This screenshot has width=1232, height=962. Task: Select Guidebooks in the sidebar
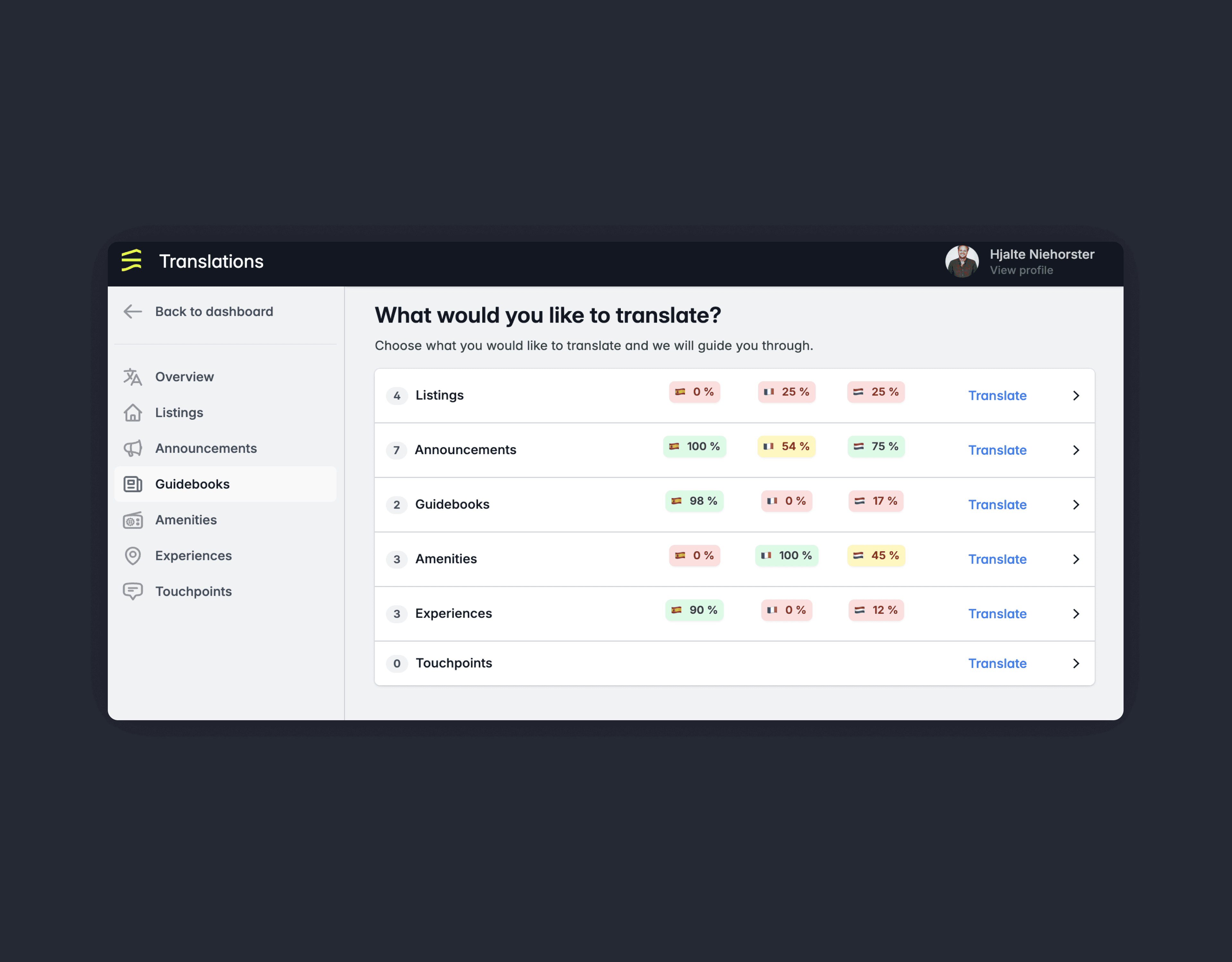(x=225, y=484)
